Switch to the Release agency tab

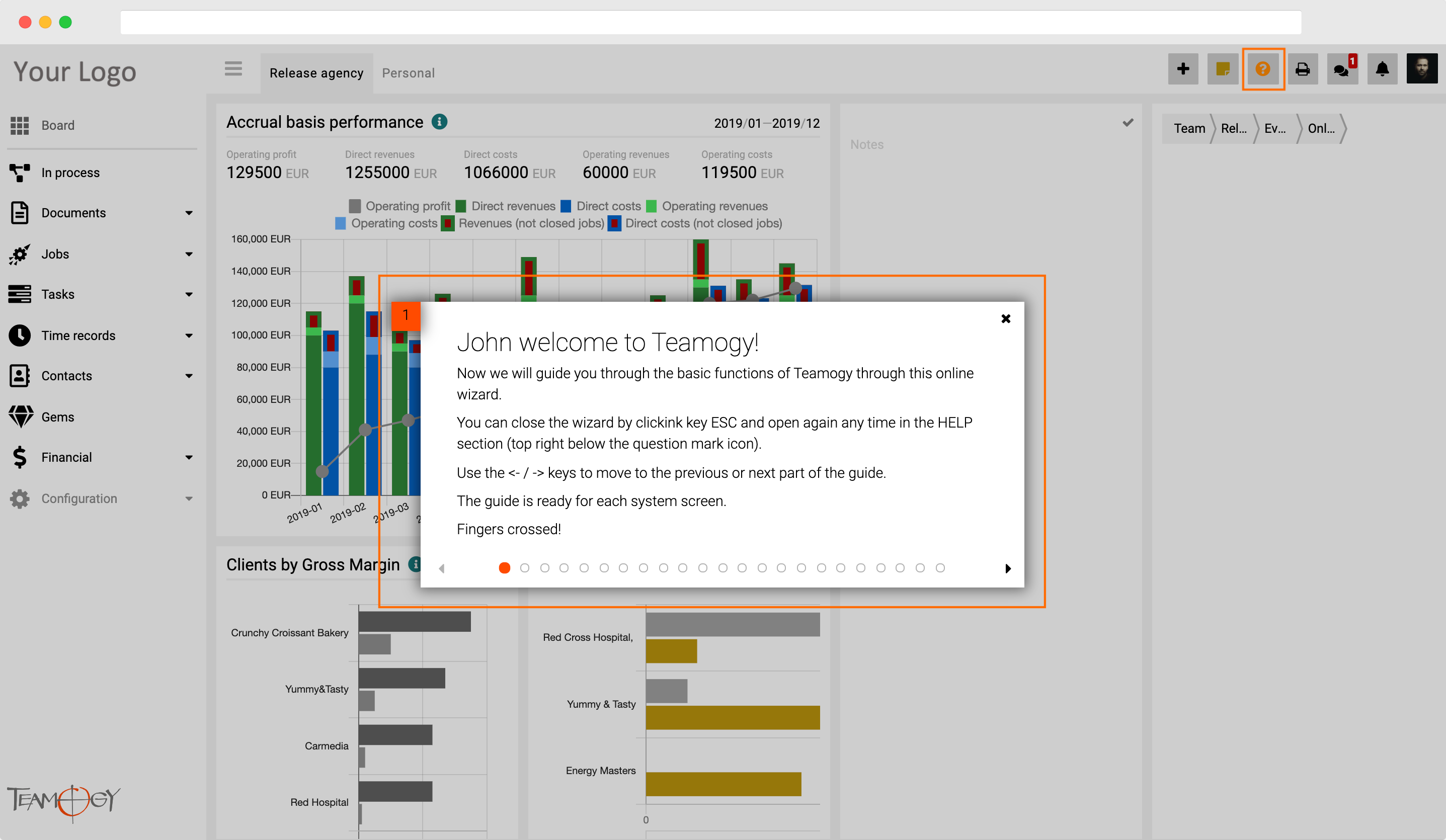(316, 73)
